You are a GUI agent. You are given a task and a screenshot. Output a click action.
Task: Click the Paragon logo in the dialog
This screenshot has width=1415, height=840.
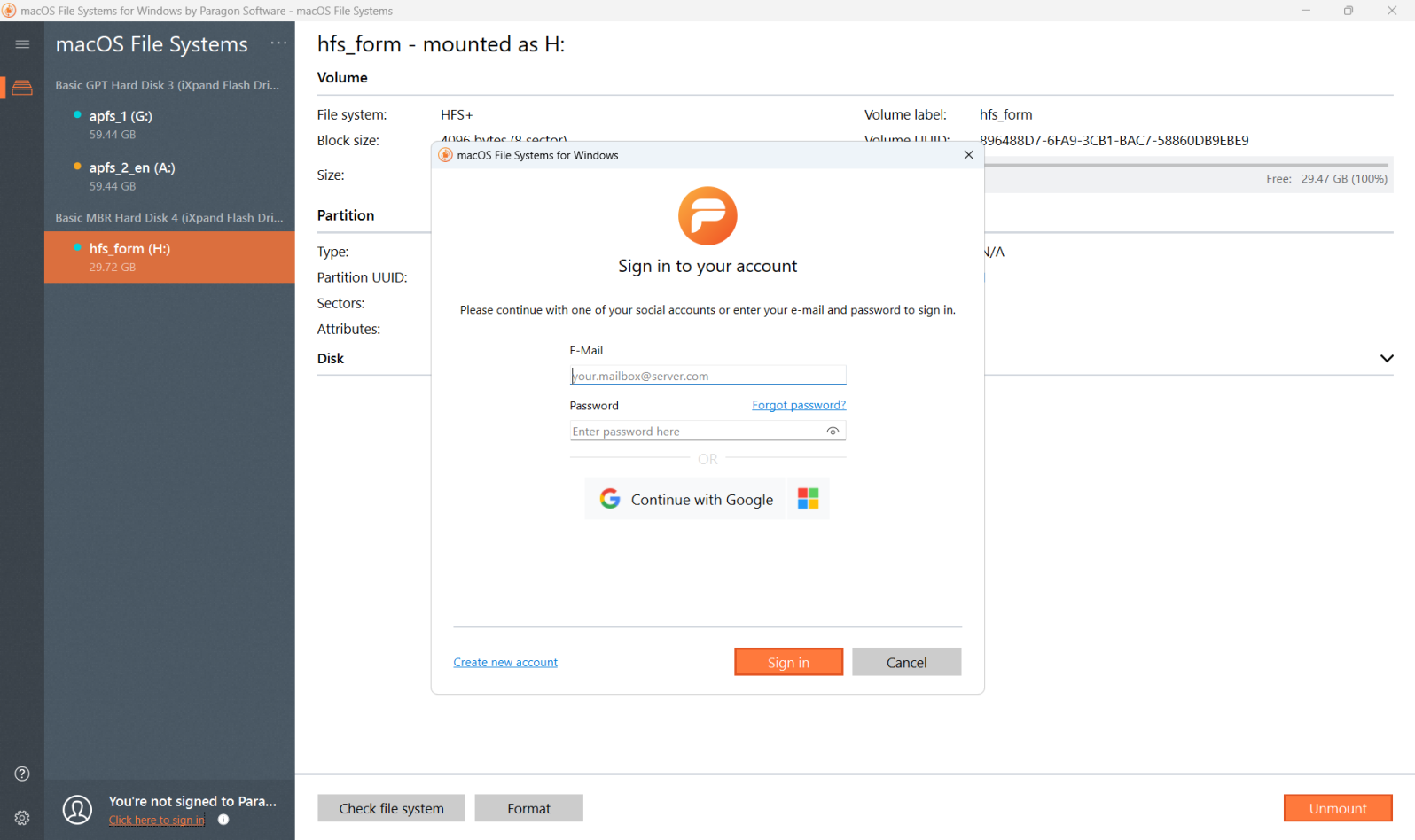pos(707,215)
